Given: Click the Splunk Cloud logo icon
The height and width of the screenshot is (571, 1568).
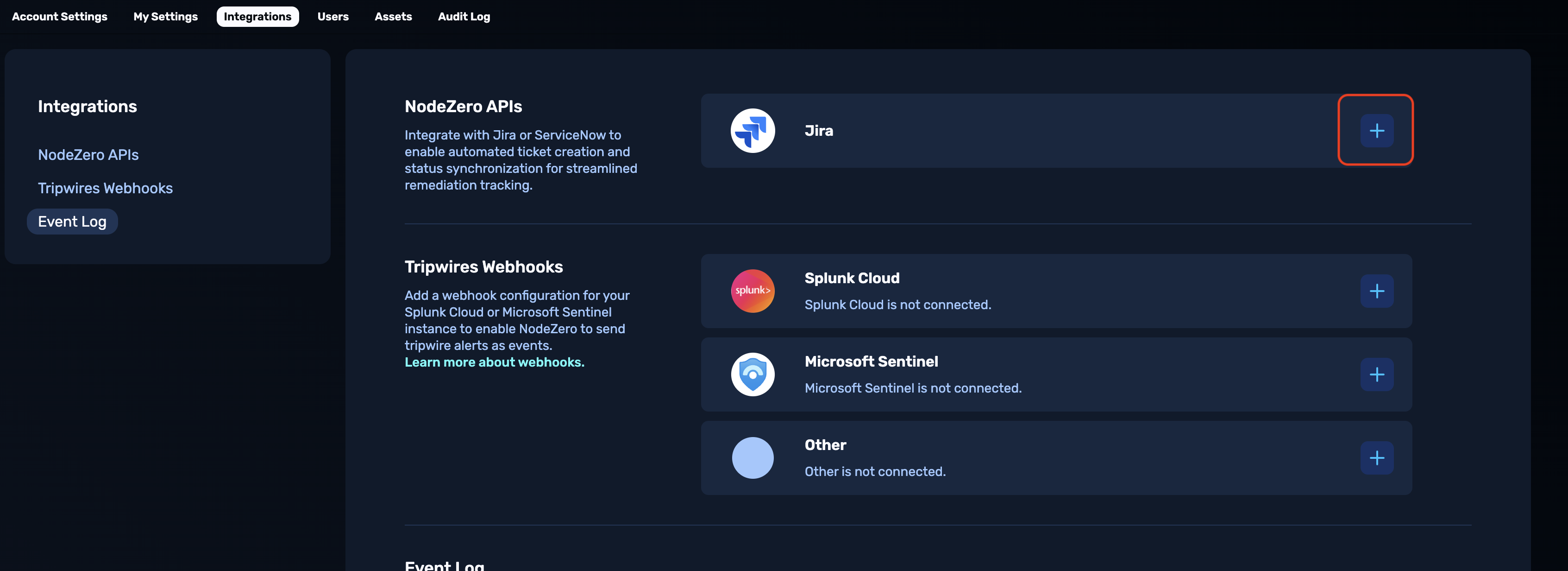Looking at the screenshot, I should pos(753,291).
